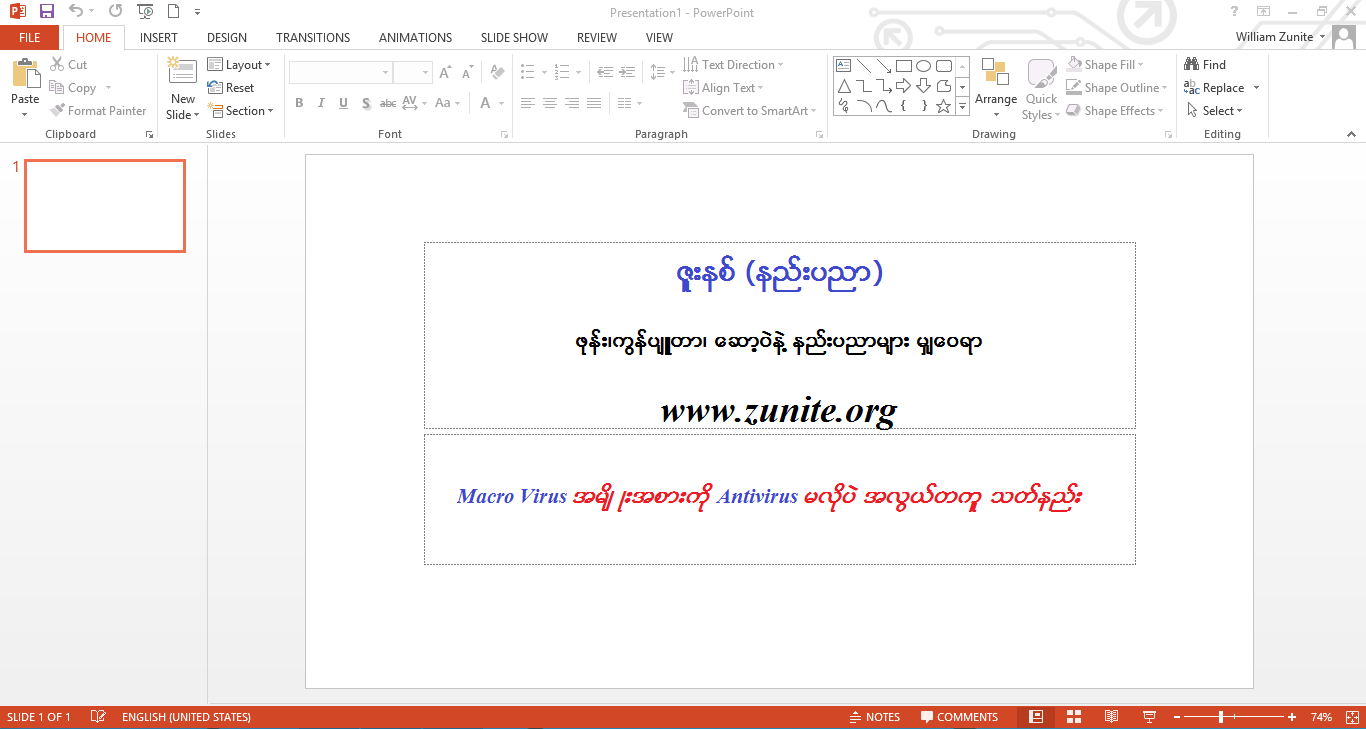This screenshot has width=1366, height=729.
Task: Toggle Italic formatting
Action: tap(321, 103)
